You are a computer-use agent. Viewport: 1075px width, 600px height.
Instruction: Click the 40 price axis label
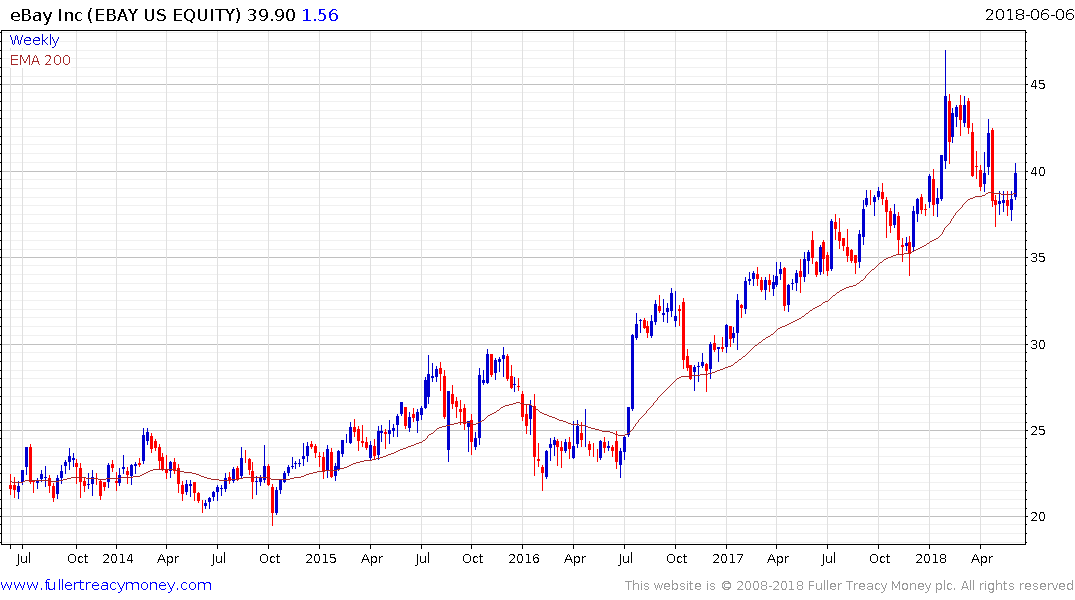(x=1037, y=171)
